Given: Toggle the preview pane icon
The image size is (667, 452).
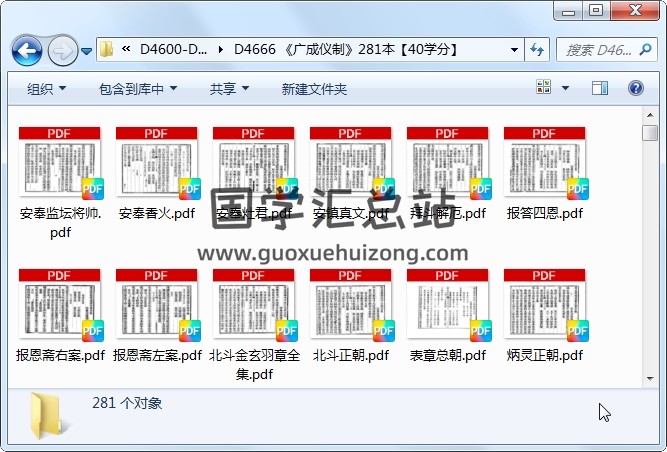Looking at the screenshot, I should pyautogui.click(x=600, y=88).
